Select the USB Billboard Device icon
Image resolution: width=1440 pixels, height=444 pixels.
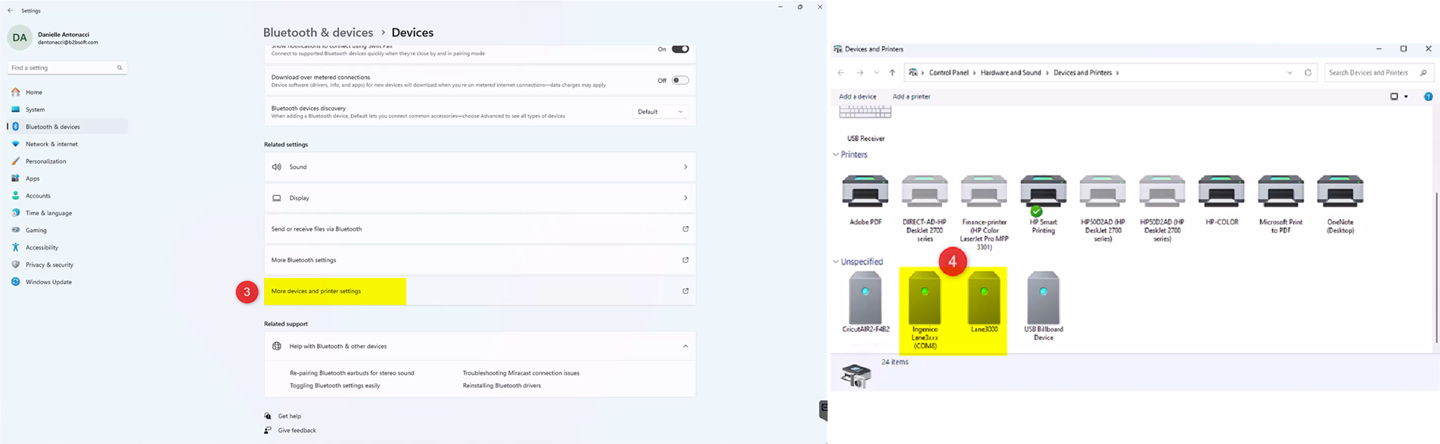click(1043, 297)
